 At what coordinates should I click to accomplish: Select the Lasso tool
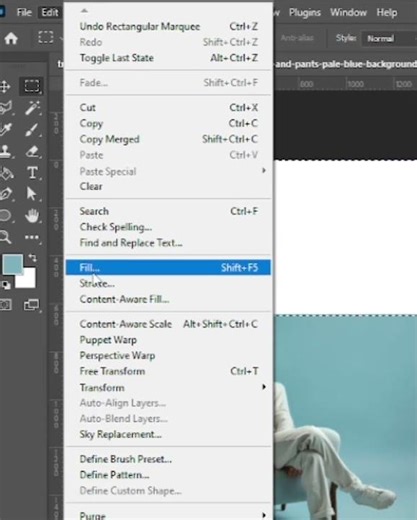pos(5,108)
